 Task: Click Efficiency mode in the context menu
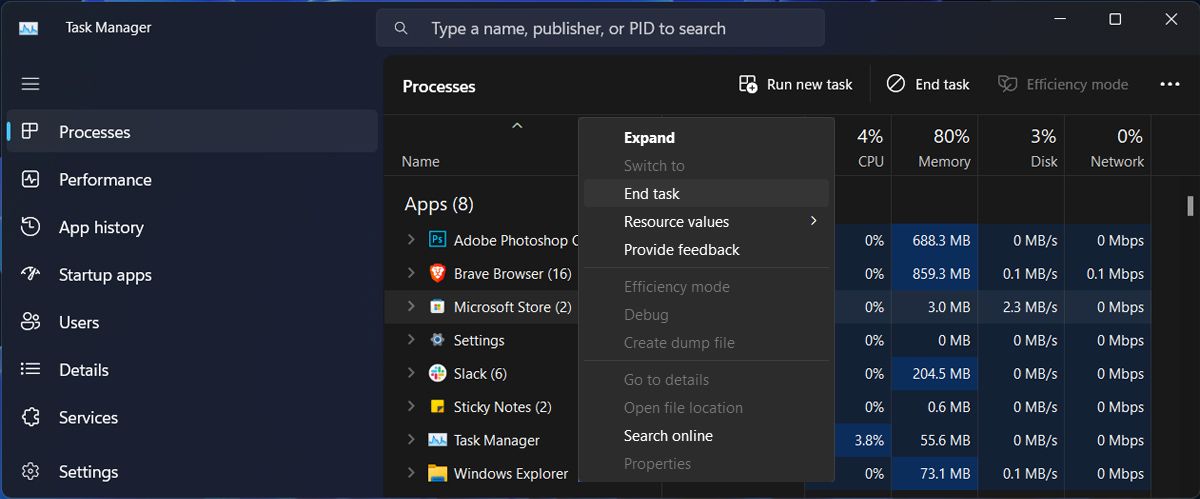(706, 287)
